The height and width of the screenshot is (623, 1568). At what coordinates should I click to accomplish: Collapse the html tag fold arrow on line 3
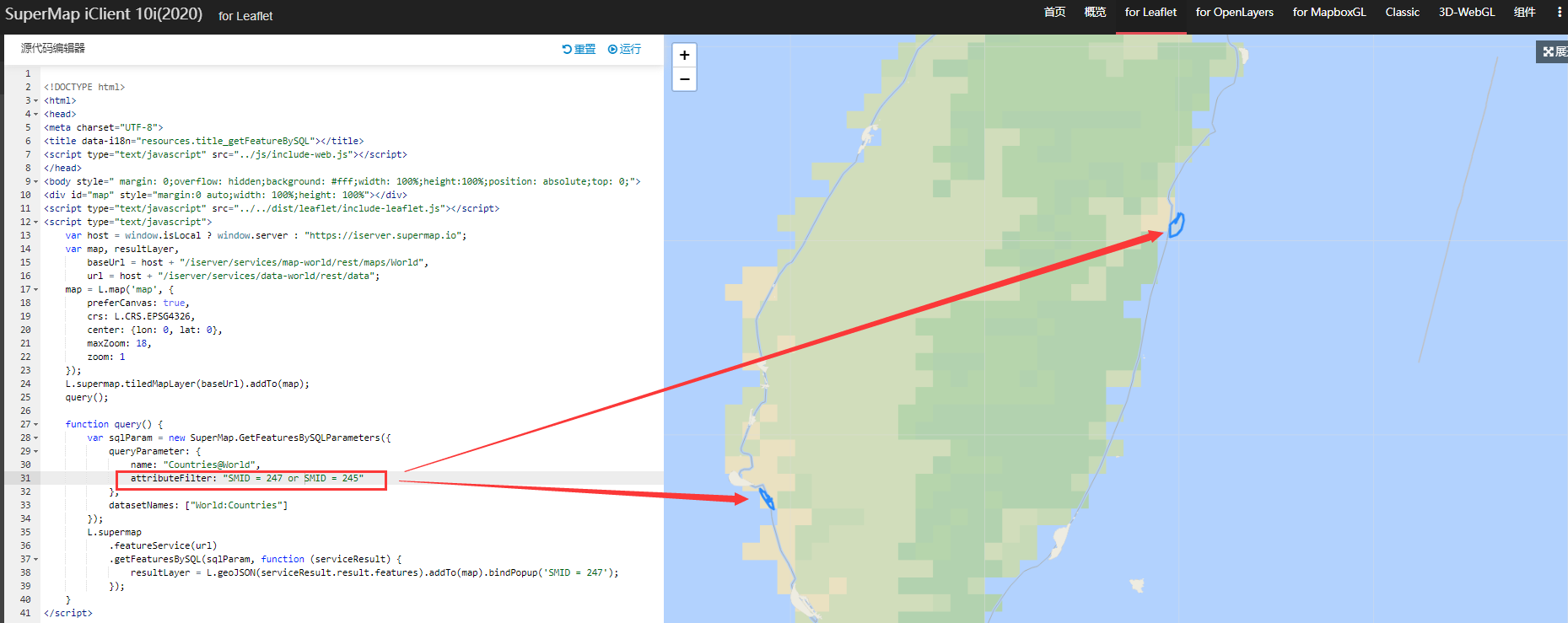coord(35,101)
